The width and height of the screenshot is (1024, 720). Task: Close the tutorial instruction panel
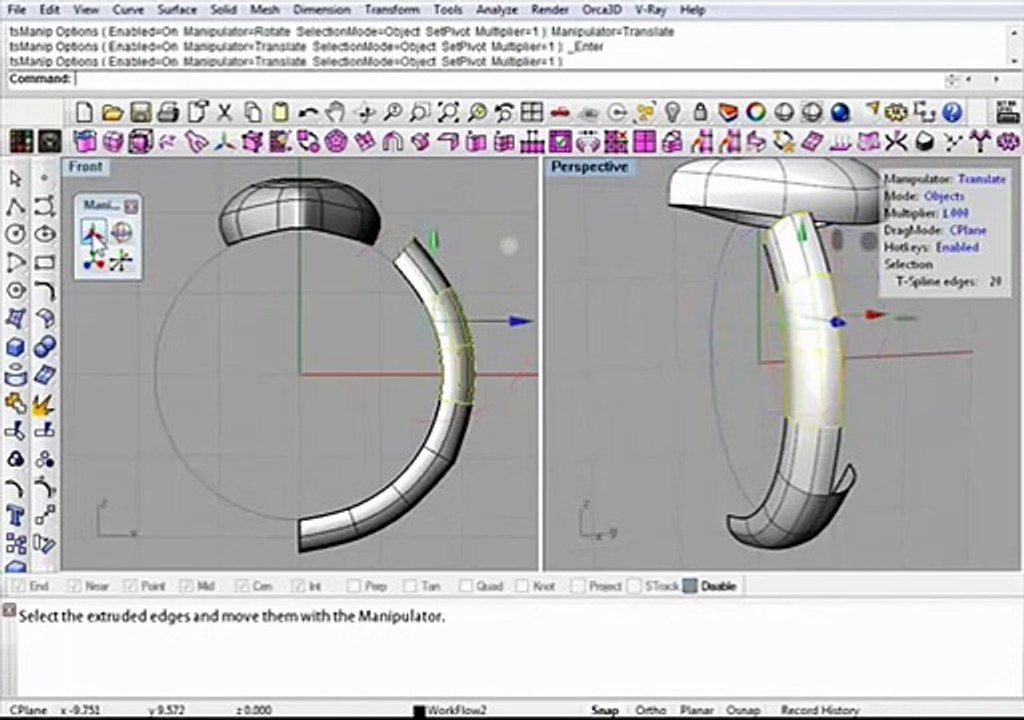[8, 610]
